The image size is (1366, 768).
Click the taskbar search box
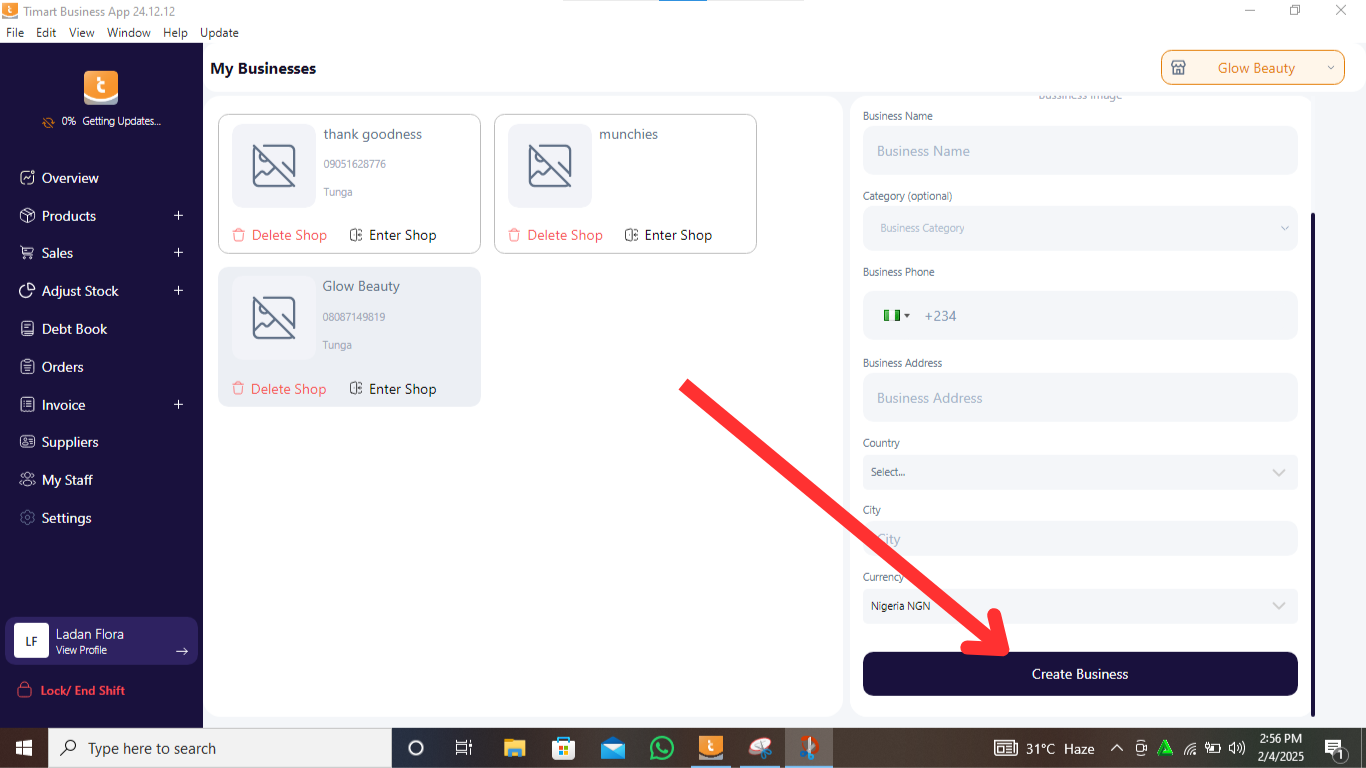tap(219, 748)
